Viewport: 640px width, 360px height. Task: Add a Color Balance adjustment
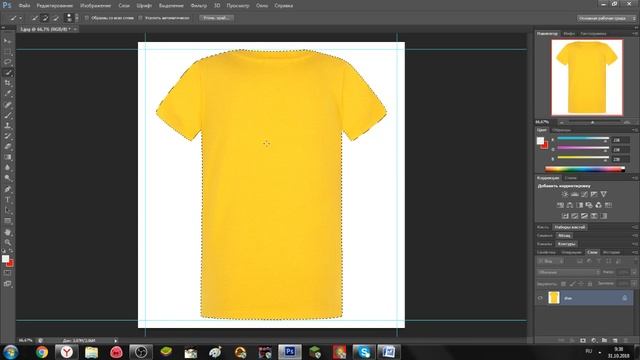tap(570, 205)
